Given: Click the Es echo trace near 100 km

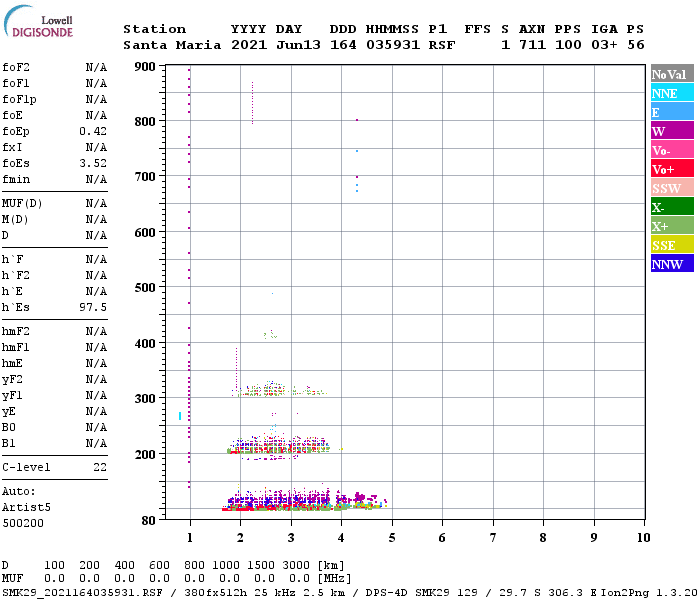Looking at the screenshot, I should pyautogui.click(x=304, y=500).
